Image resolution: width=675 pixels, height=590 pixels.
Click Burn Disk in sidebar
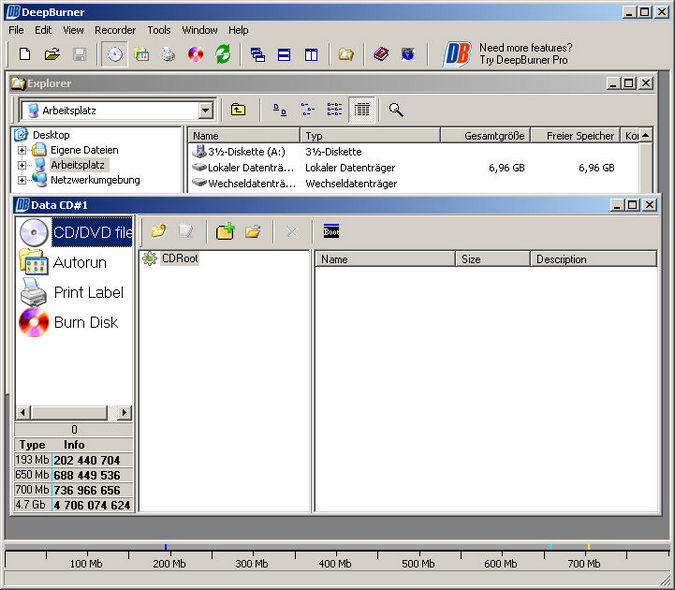(69, 322)
